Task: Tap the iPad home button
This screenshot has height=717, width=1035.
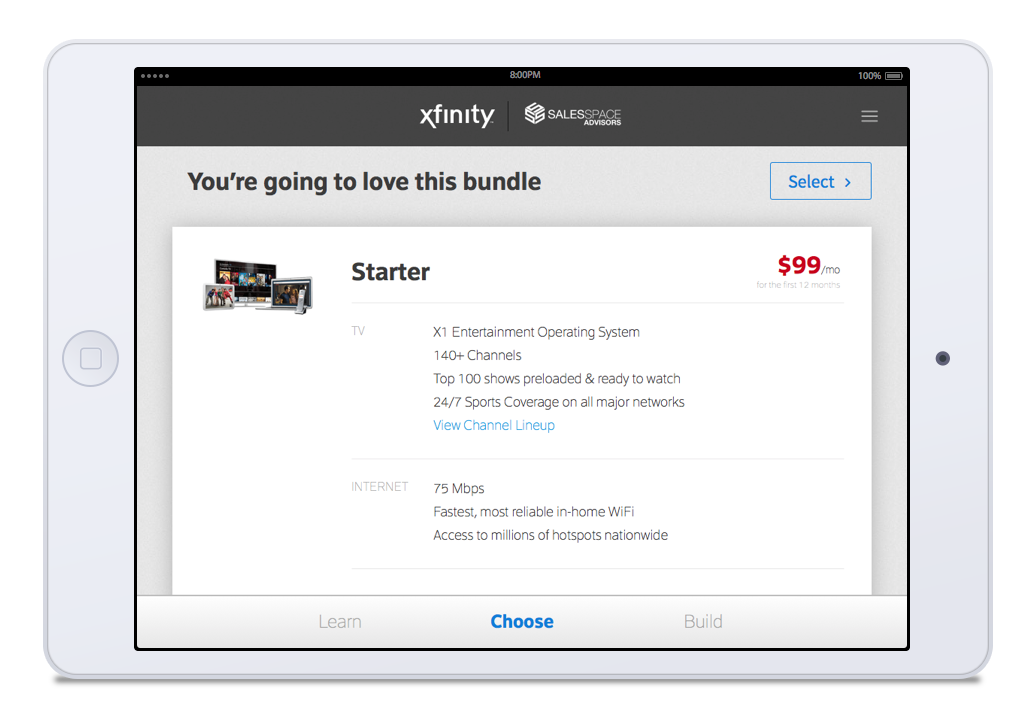Action: (90, 358)
